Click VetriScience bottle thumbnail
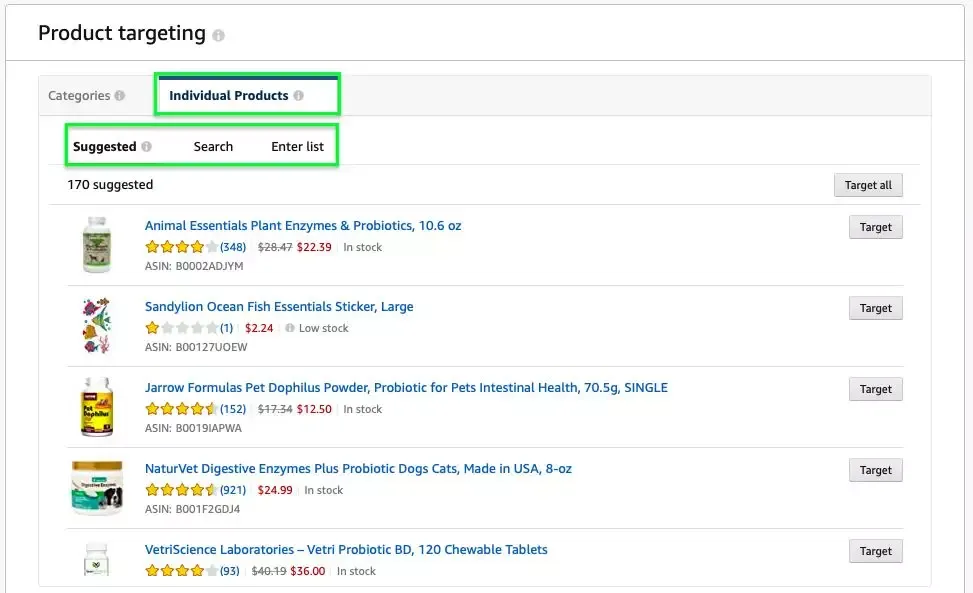The width and height of the screenshot is (973, 593). coord(96,559)
